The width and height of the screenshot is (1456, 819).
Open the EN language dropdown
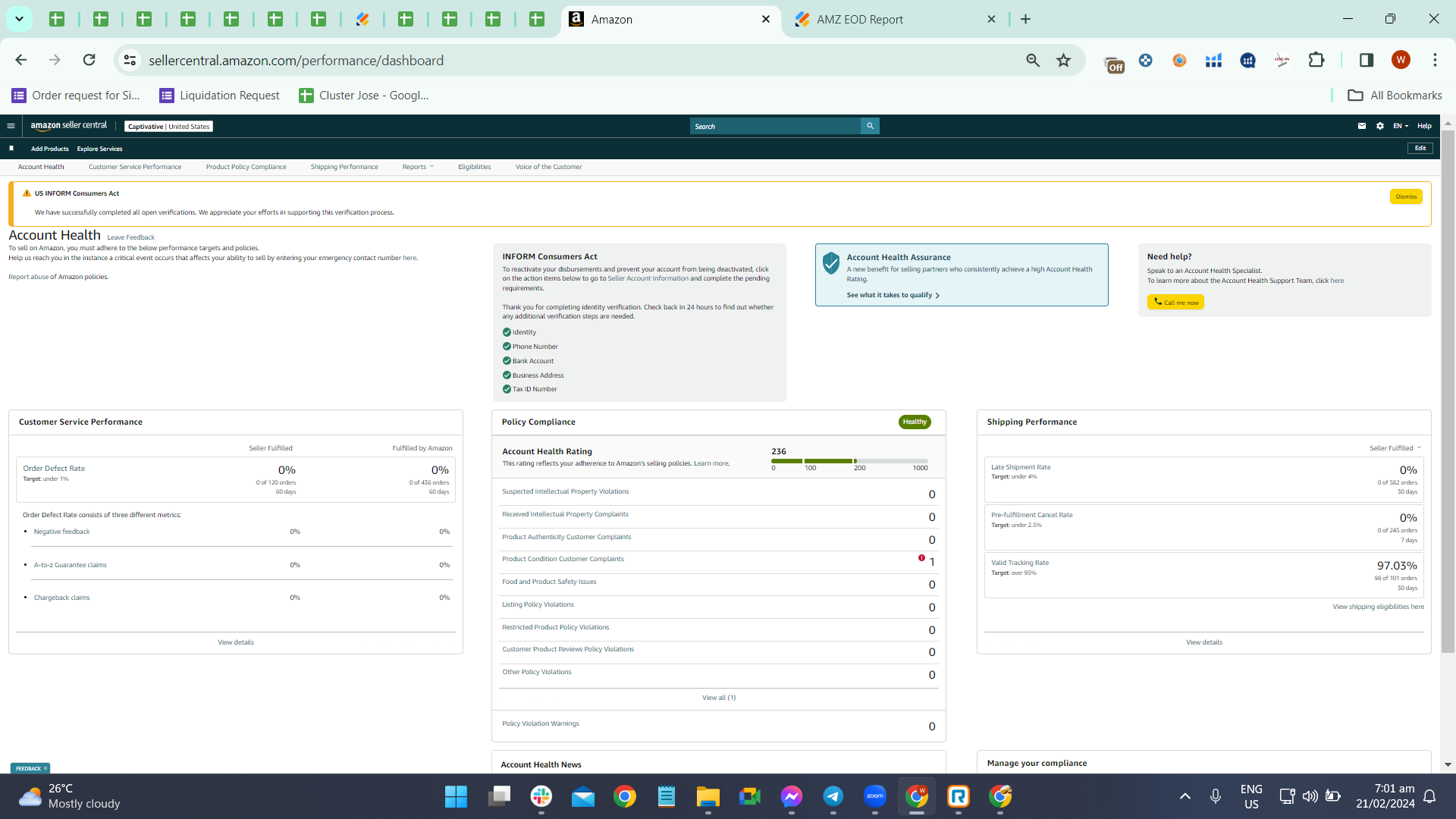pos(1401,126)
